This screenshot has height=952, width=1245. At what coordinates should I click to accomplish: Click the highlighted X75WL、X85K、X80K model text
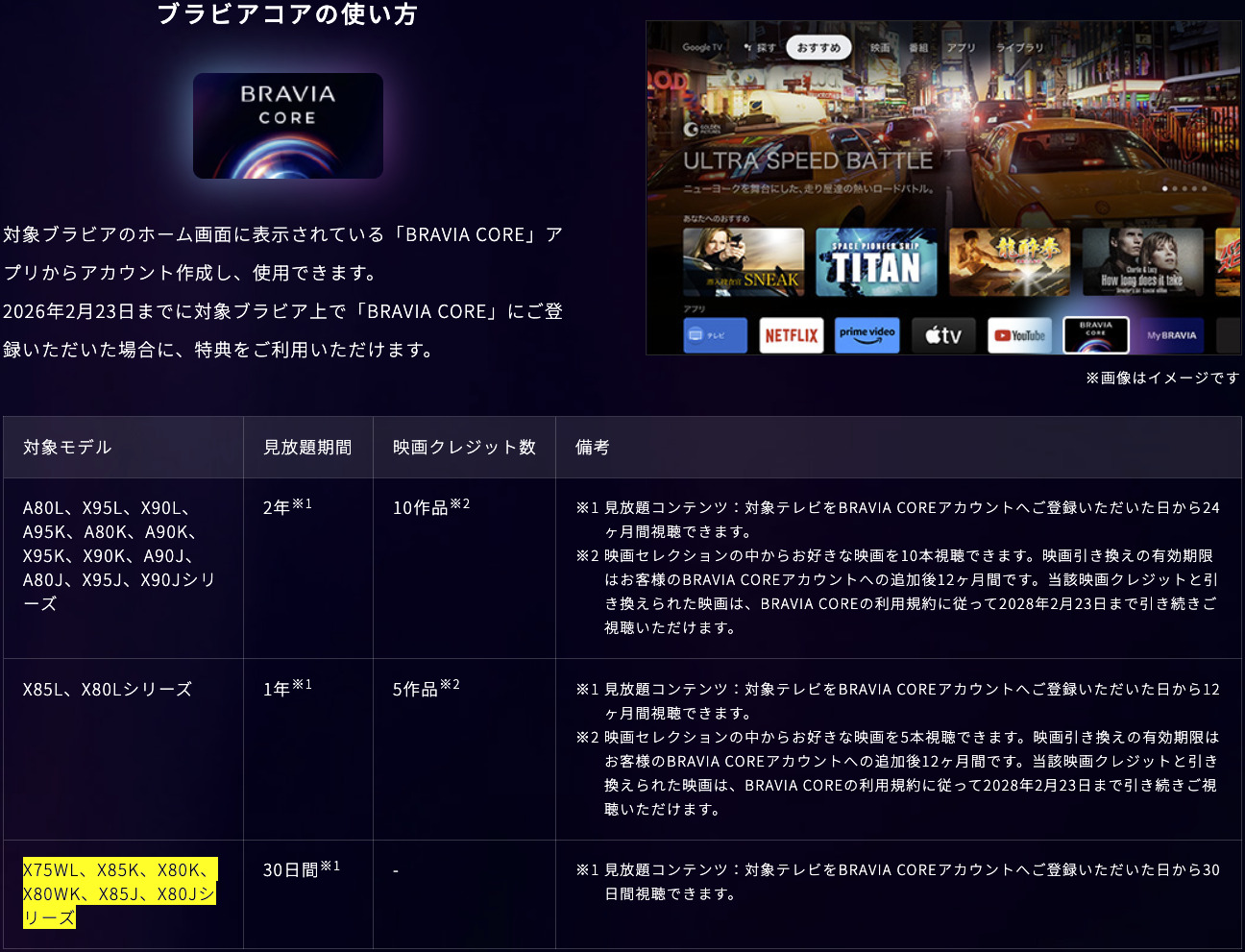pyautogui.click(x=120, y=893)
